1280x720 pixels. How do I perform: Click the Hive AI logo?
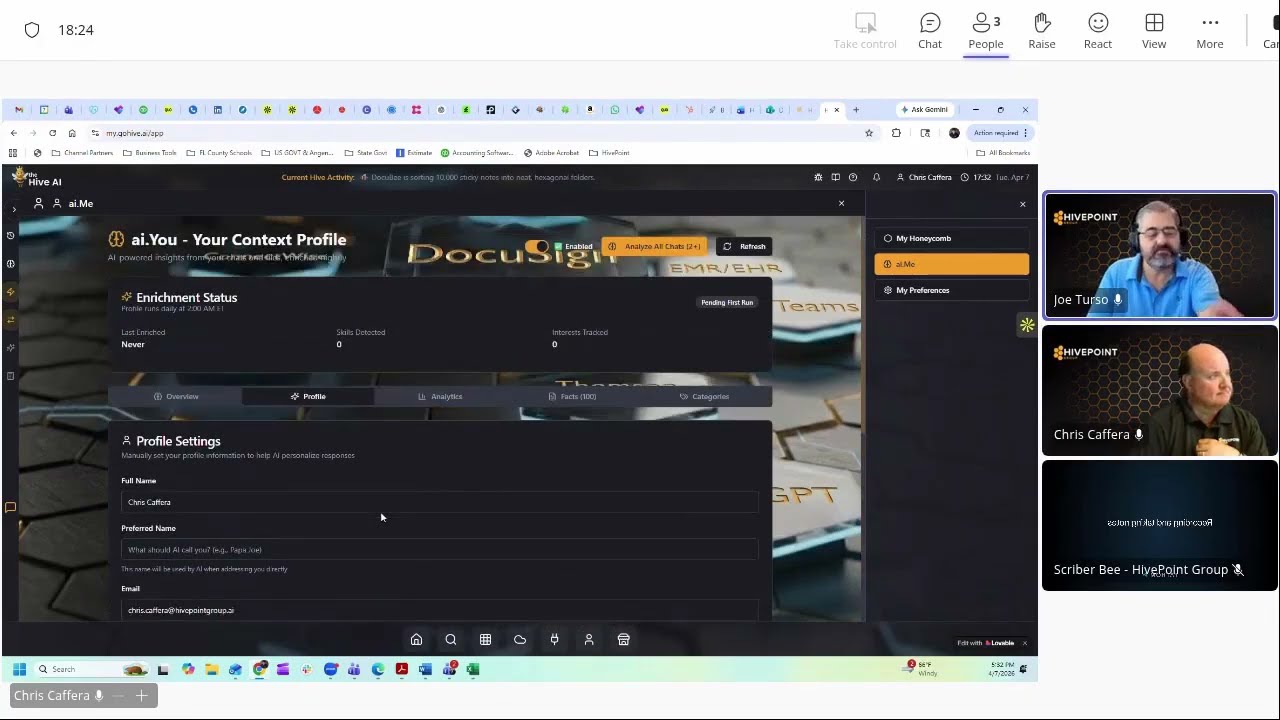tap(36, 178)
